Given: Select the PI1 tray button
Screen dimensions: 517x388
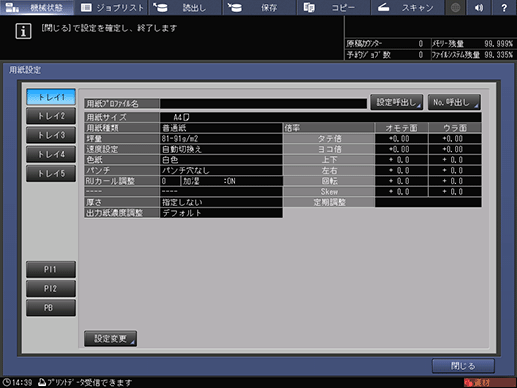Looking at the screenshot, I should 51,269.
